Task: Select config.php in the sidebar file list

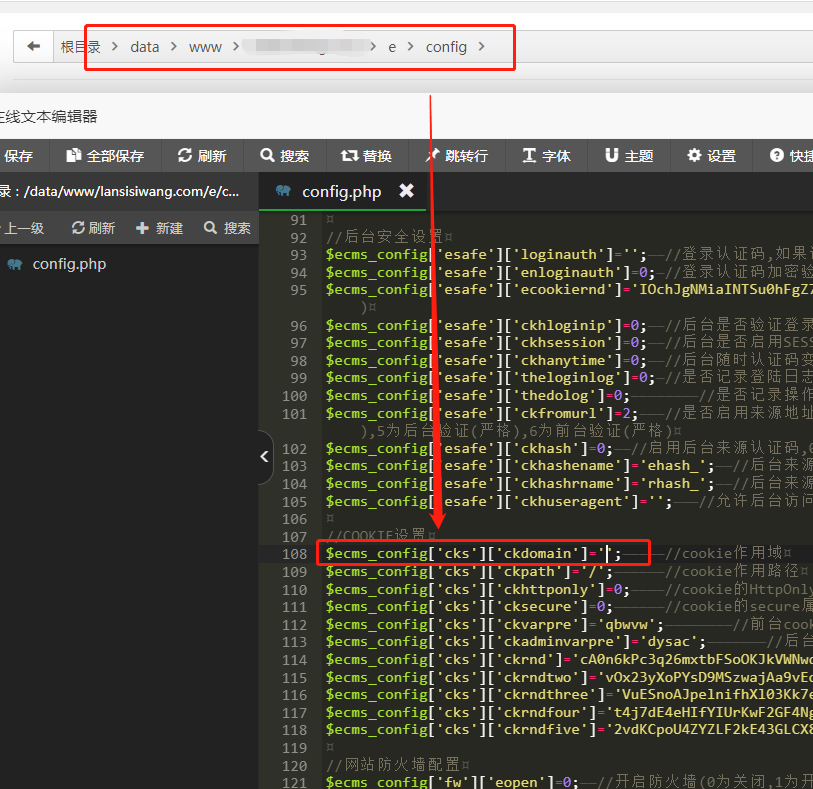Action: pos(68,264)
